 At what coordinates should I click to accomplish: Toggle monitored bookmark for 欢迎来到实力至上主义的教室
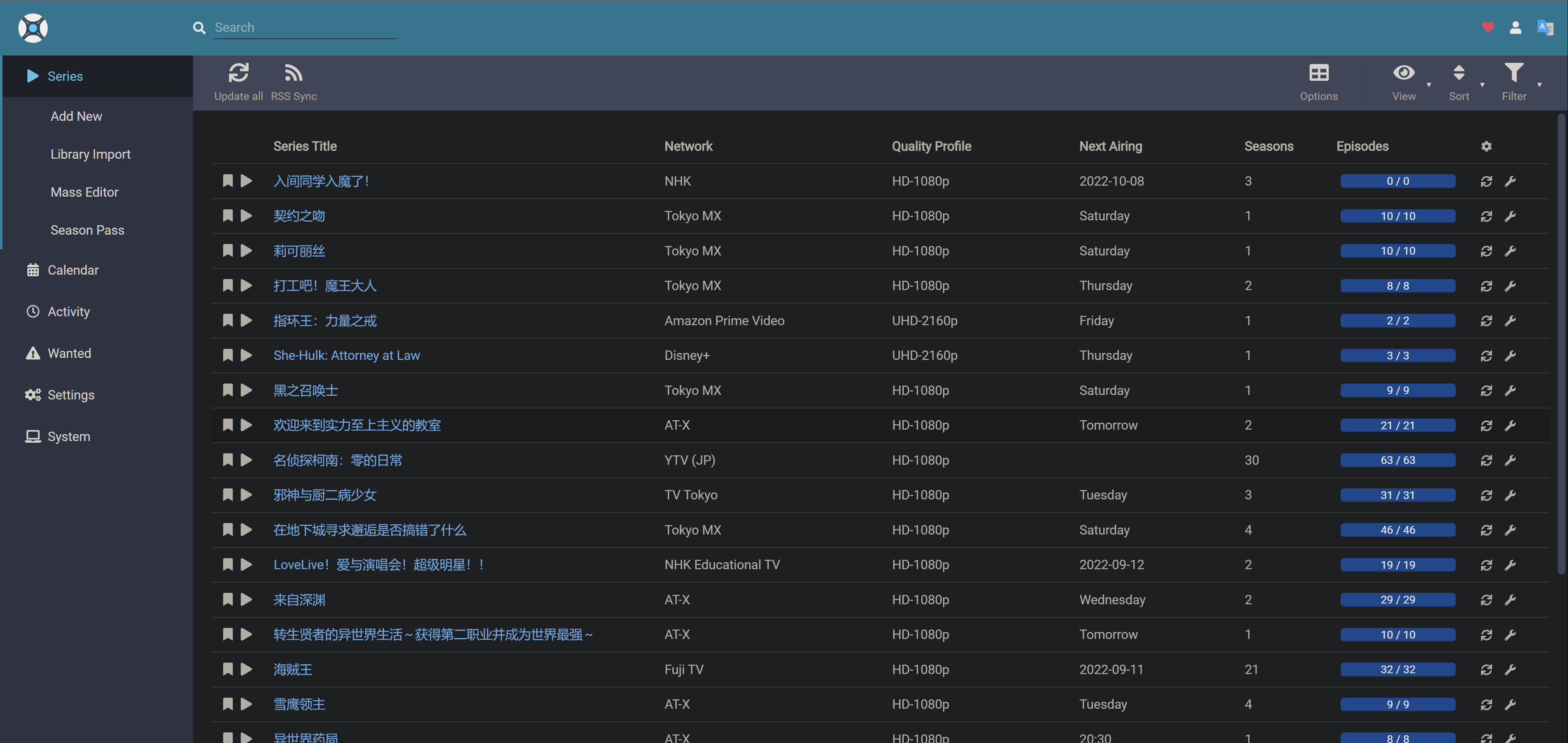228,425
